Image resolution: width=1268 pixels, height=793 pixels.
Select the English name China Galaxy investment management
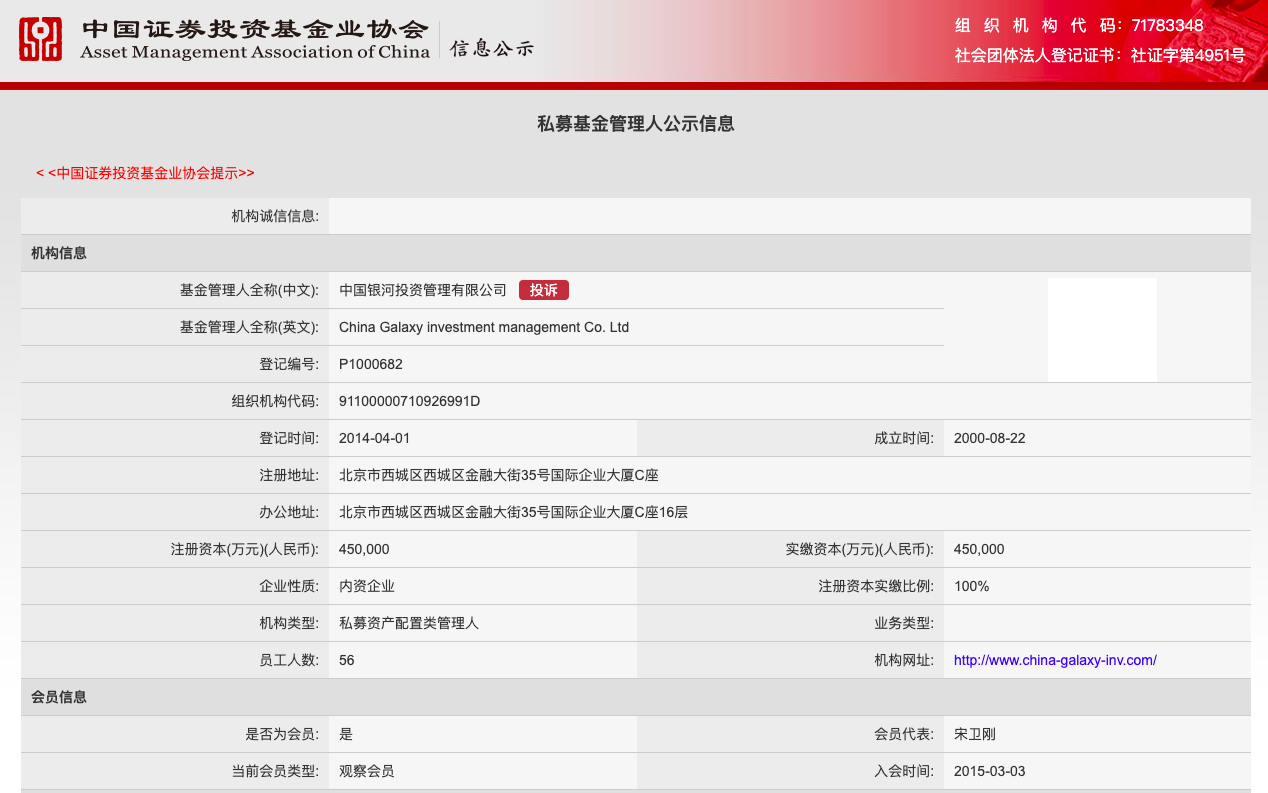click(484, 327)
